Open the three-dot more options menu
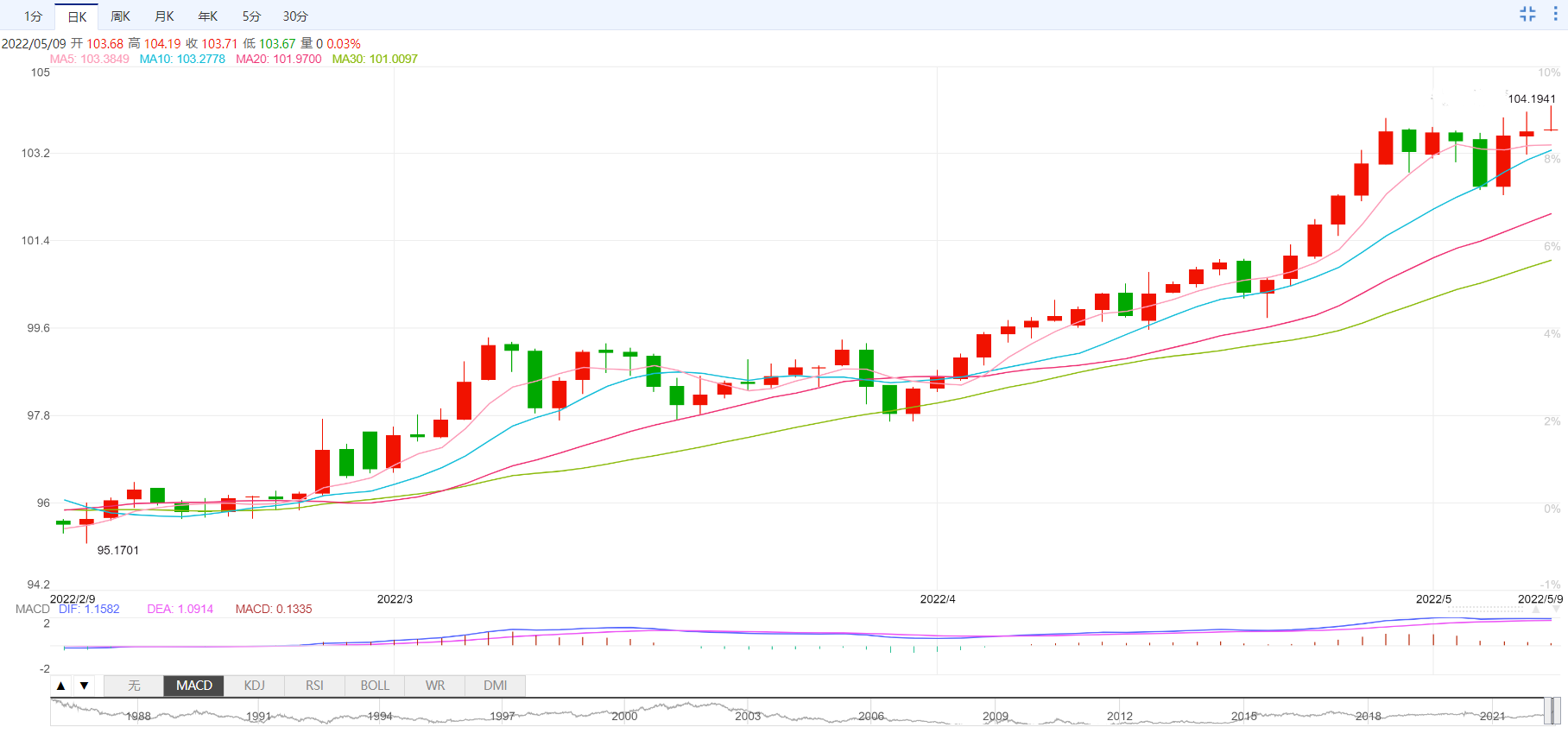The image size is (1568, 740). click(1555, 14)
